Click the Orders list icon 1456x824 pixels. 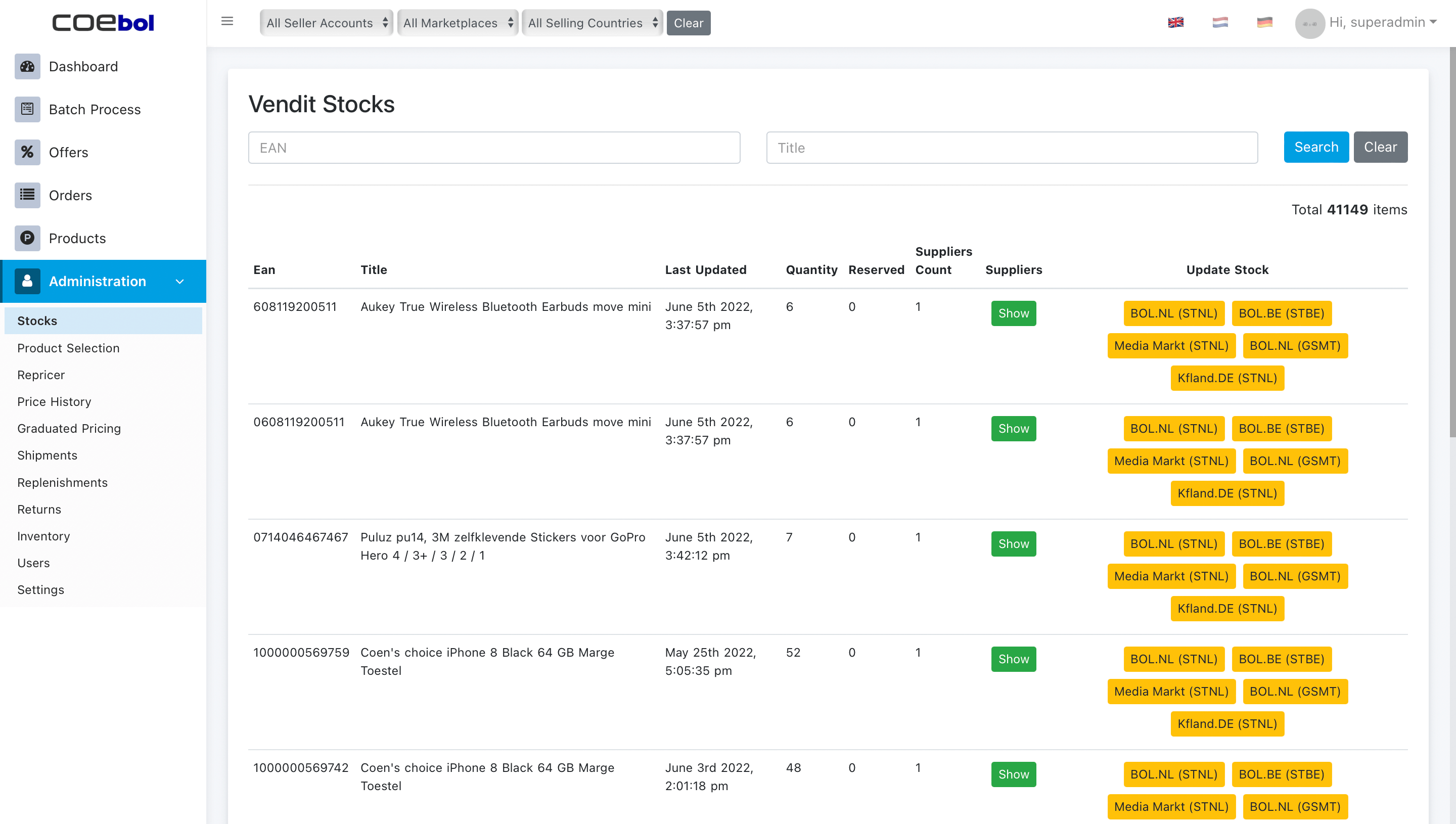27,195
